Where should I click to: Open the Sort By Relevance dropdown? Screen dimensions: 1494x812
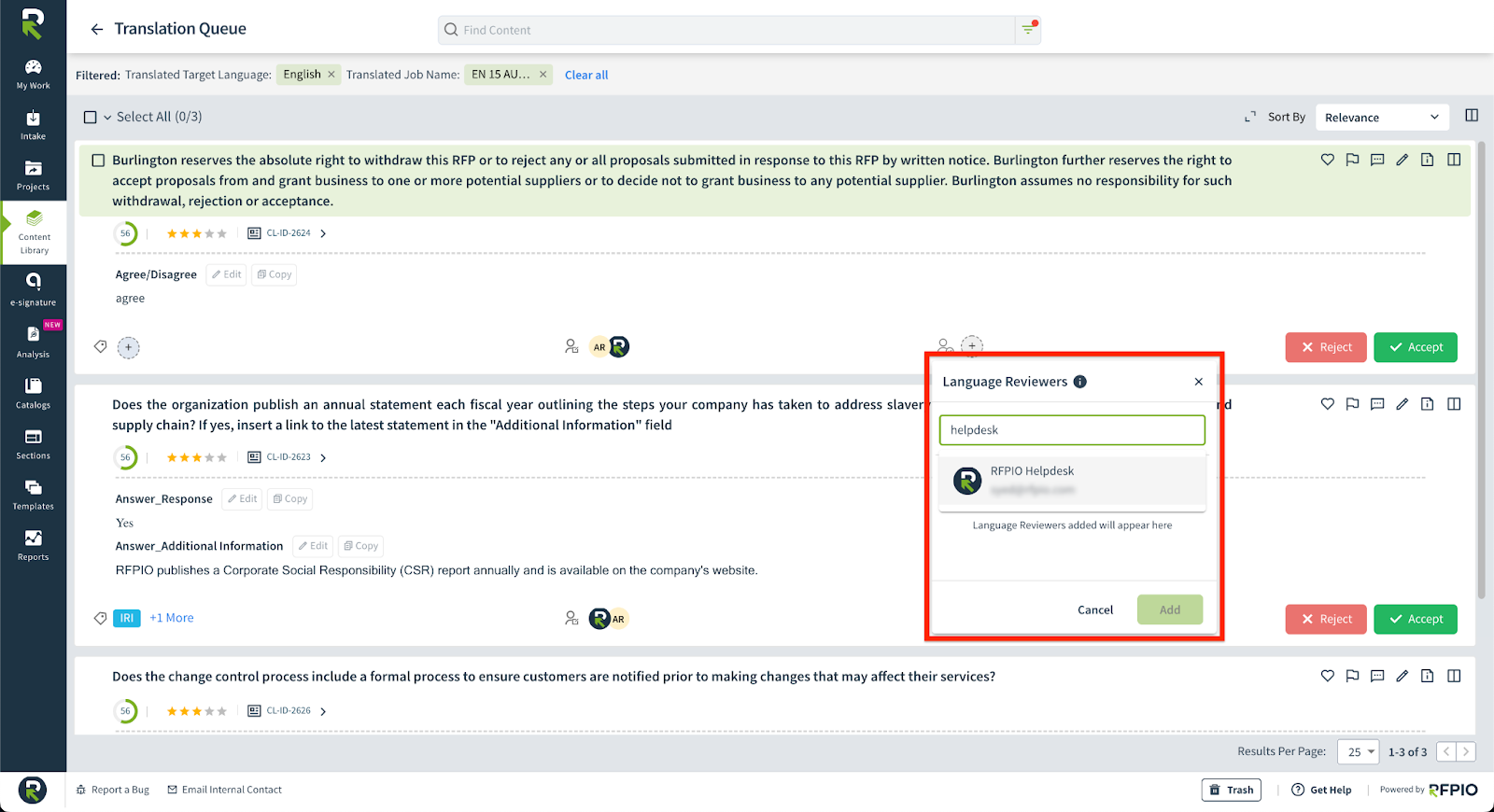(1382, 118)
